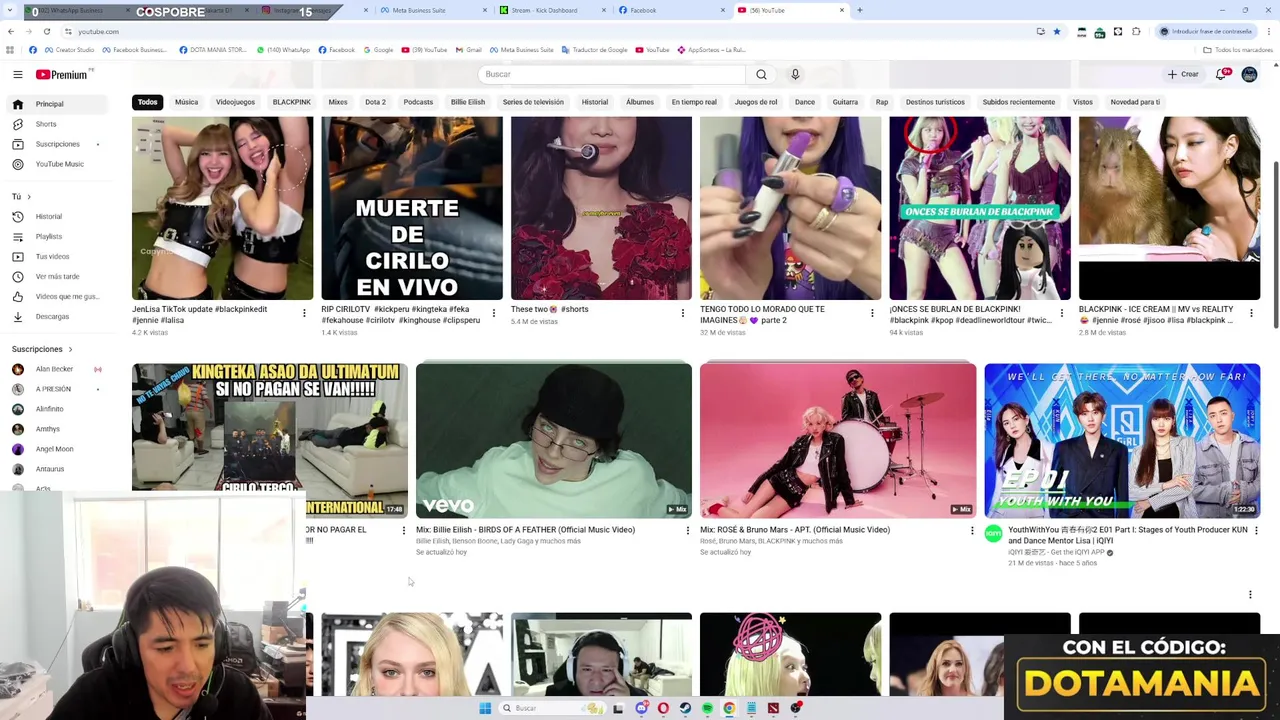
Task: Select the Dota 2 filter chip
Action: 375,102
